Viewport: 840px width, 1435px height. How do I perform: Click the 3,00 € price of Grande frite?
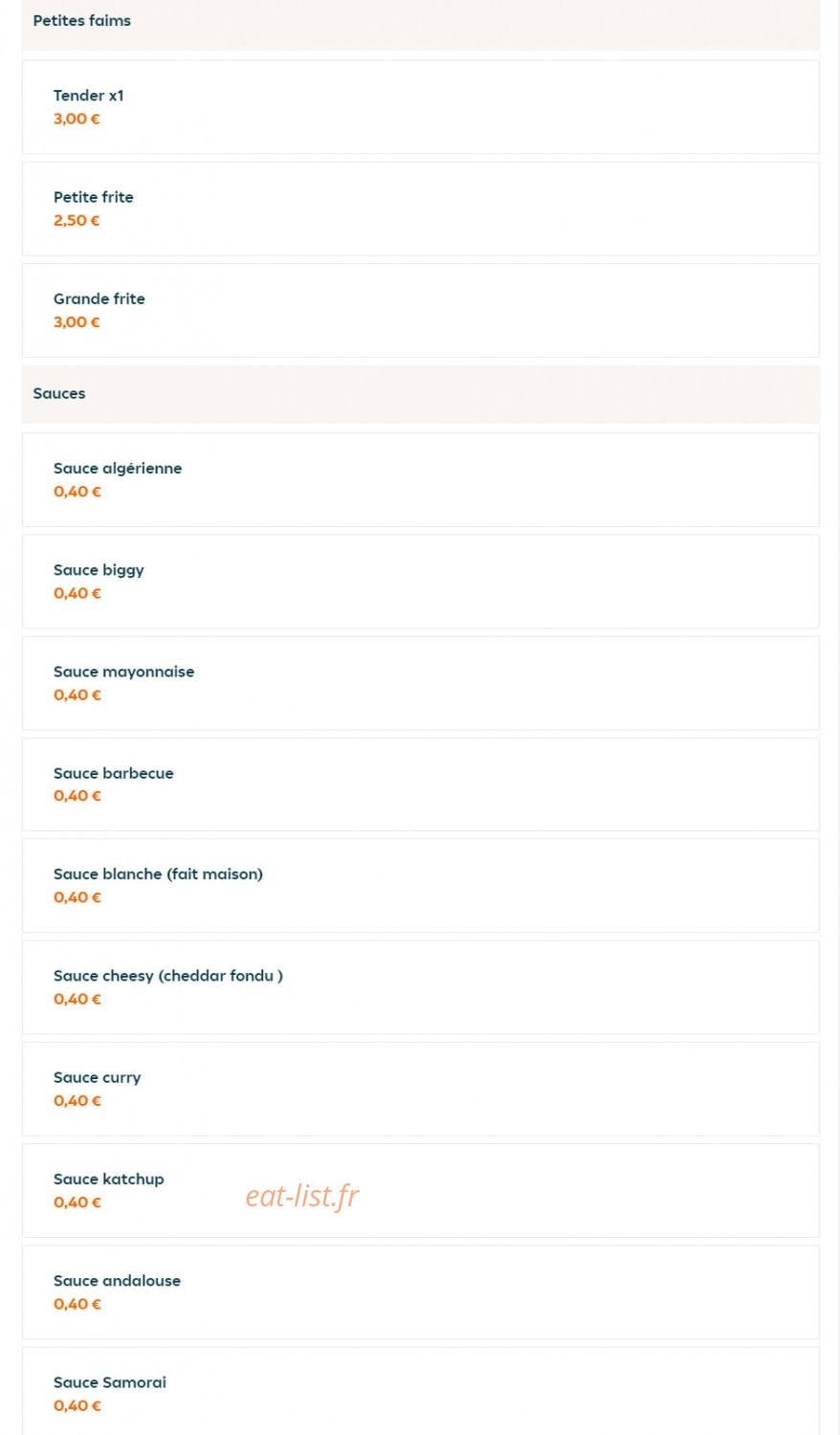pos(77,321)
